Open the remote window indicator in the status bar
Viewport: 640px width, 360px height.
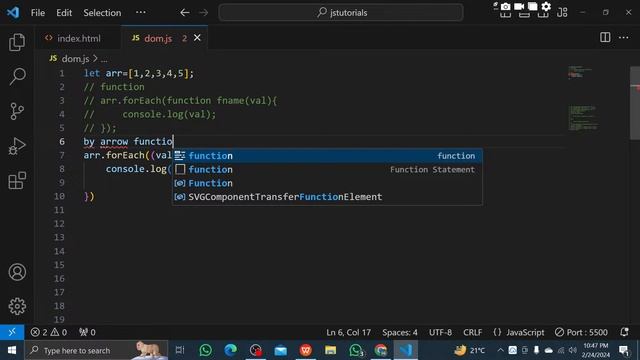pyautogui.click(x=12, y=332)
